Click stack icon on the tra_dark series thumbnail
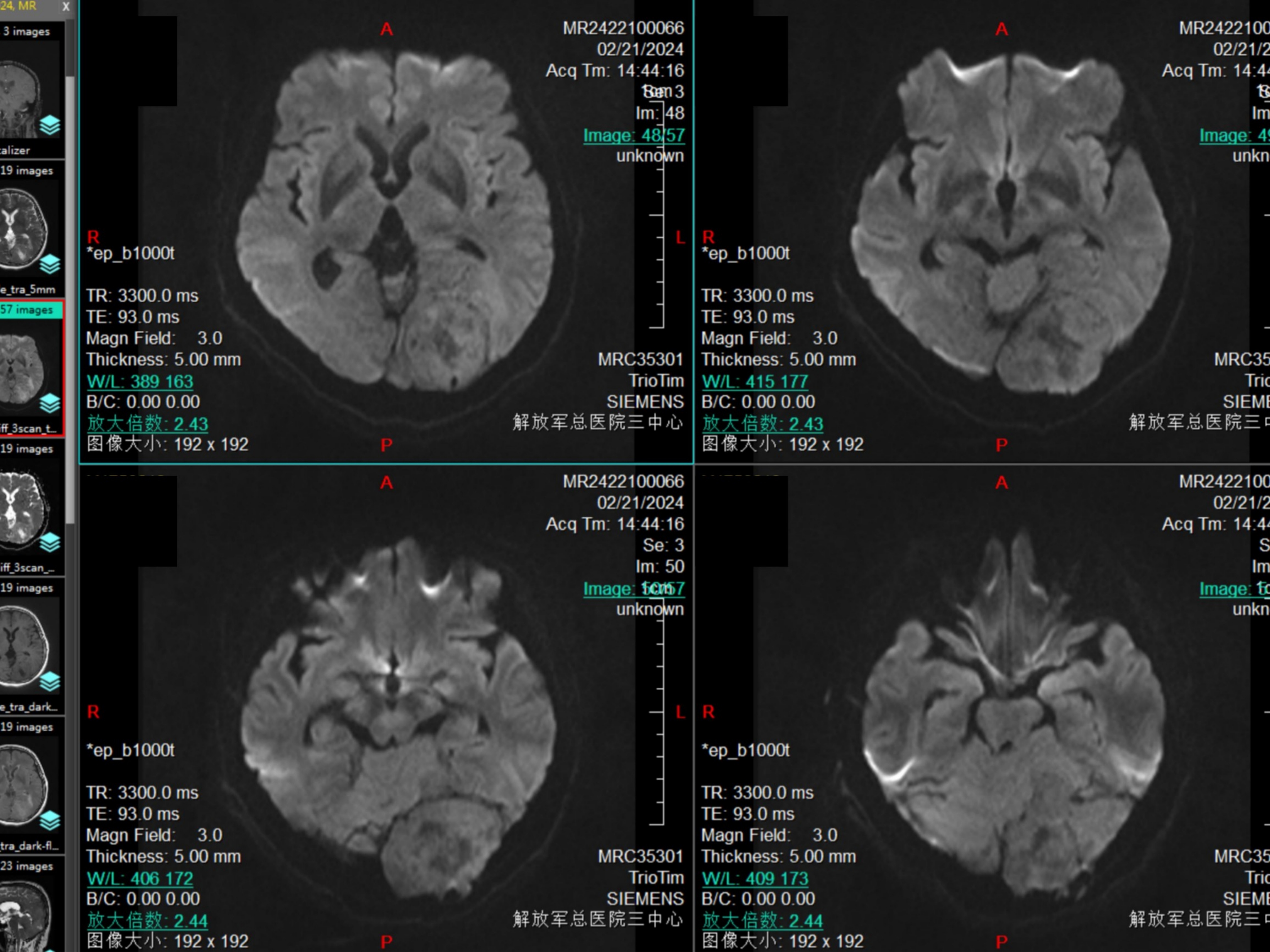 [x=50, y=681]
